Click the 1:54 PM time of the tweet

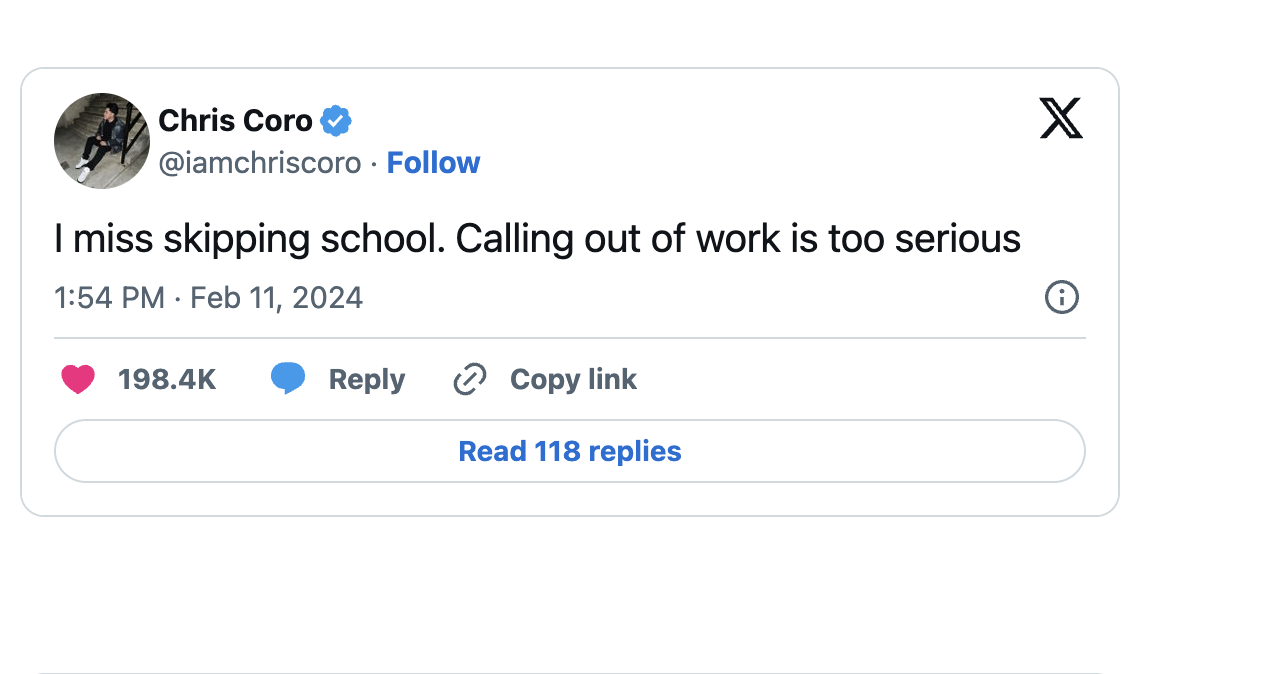109,298
